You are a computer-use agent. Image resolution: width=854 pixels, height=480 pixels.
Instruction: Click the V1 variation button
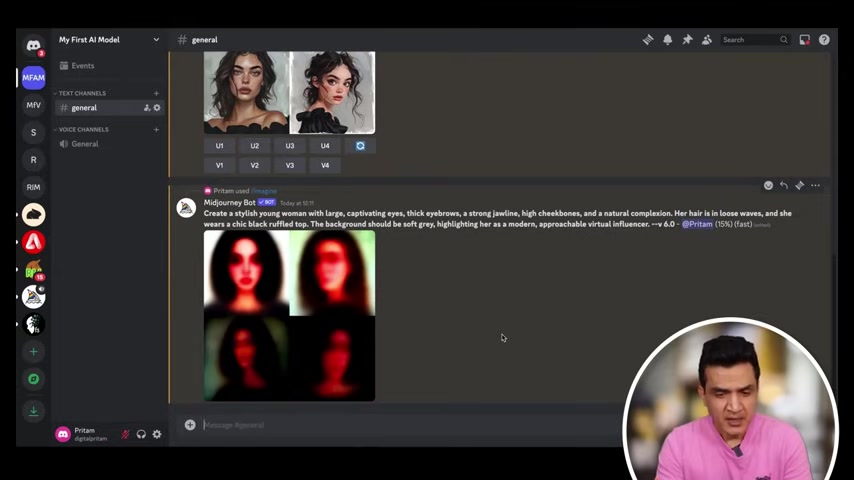click(x=219, y=166)
